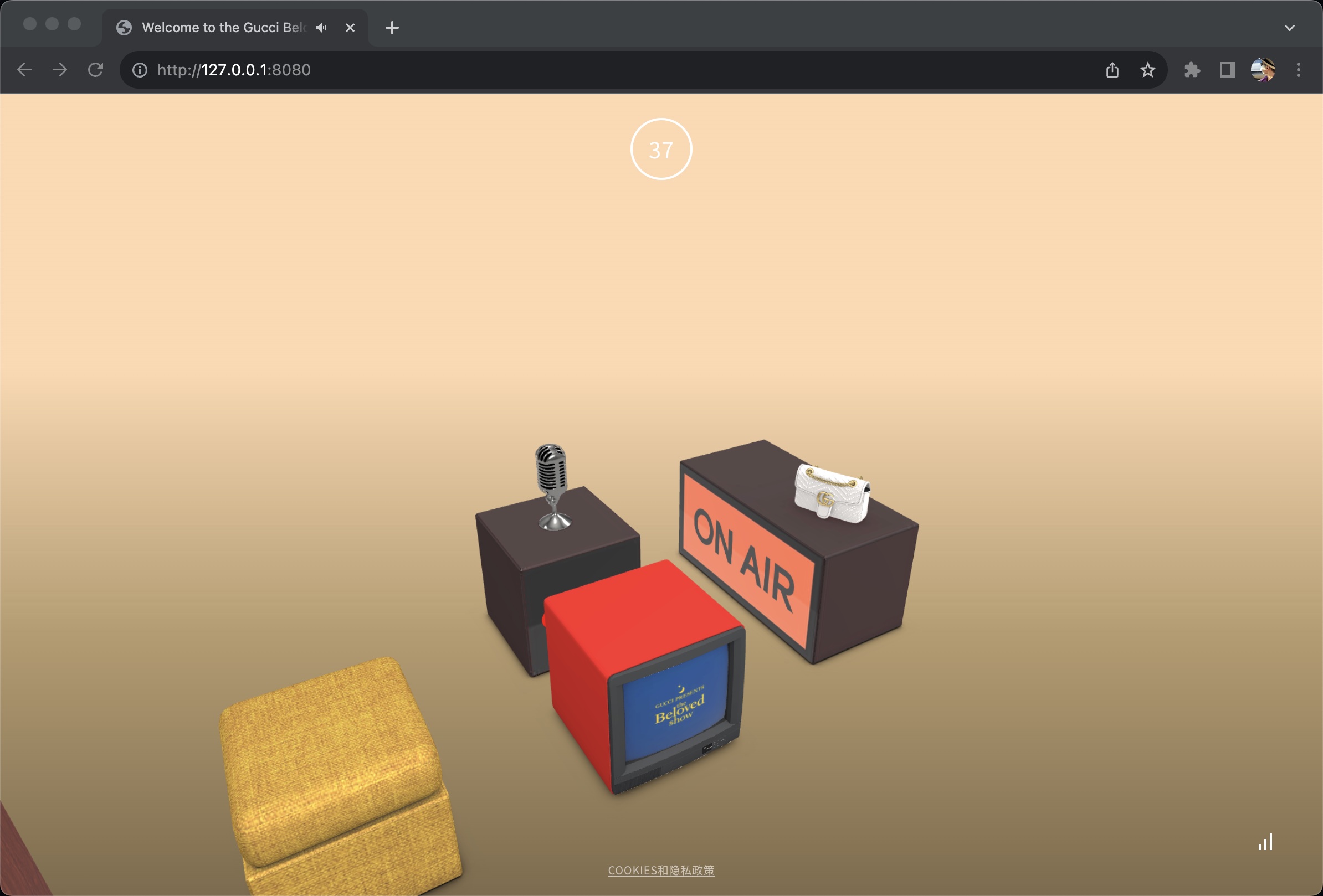Expand the tab search chevron
This screenshot has height=896, width=1323.
click(x=1289, y=27)
